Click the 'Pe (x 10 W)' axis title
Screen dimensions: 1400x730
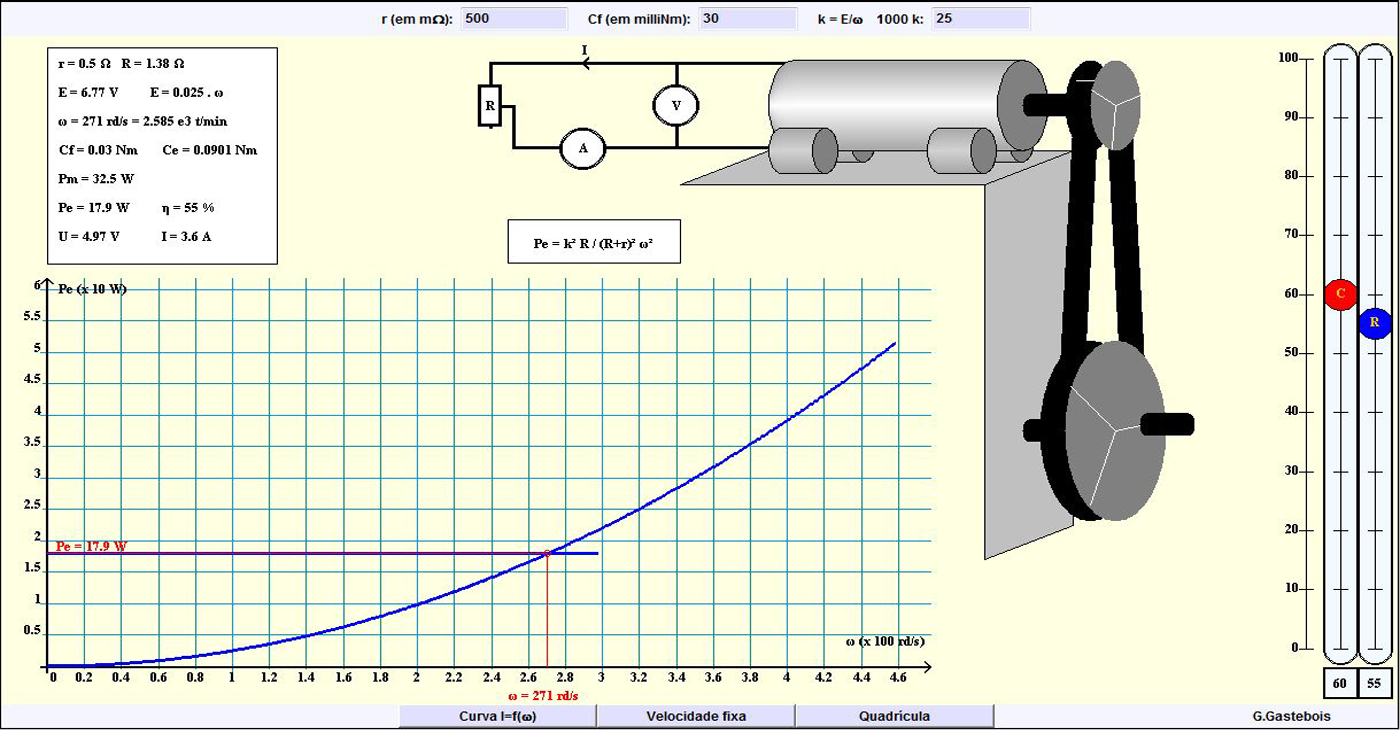pos(92,289)
